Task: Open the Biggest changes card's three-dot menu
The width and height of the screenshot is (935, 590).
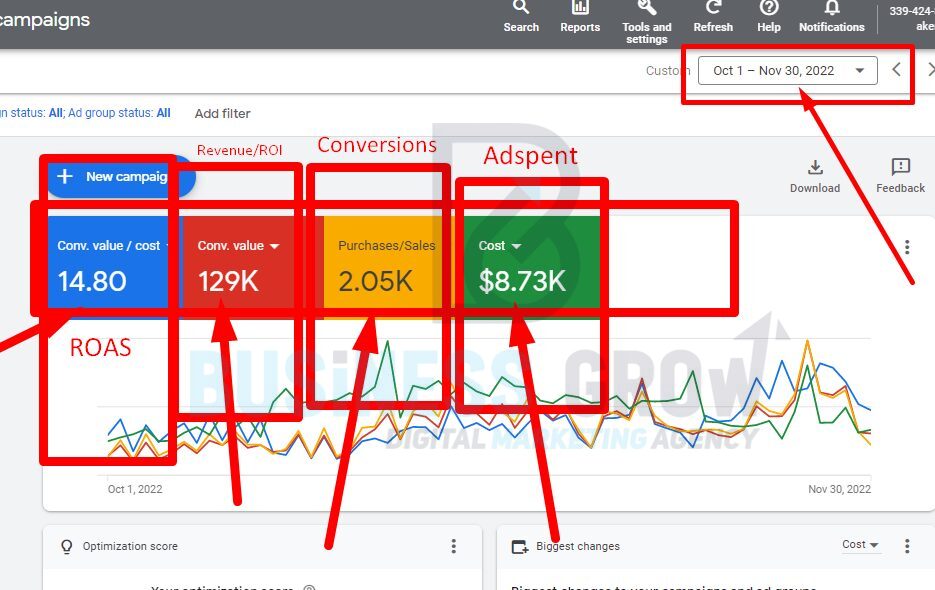Action: pyautogui.click(x=907, y=545)
